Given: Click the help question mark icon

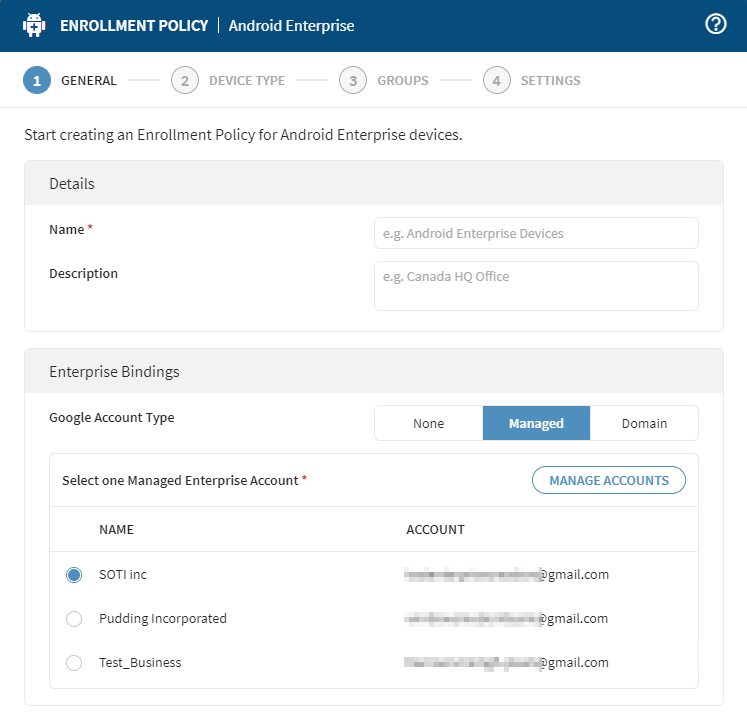Looking at the screenshot, I should click(715, 25).
